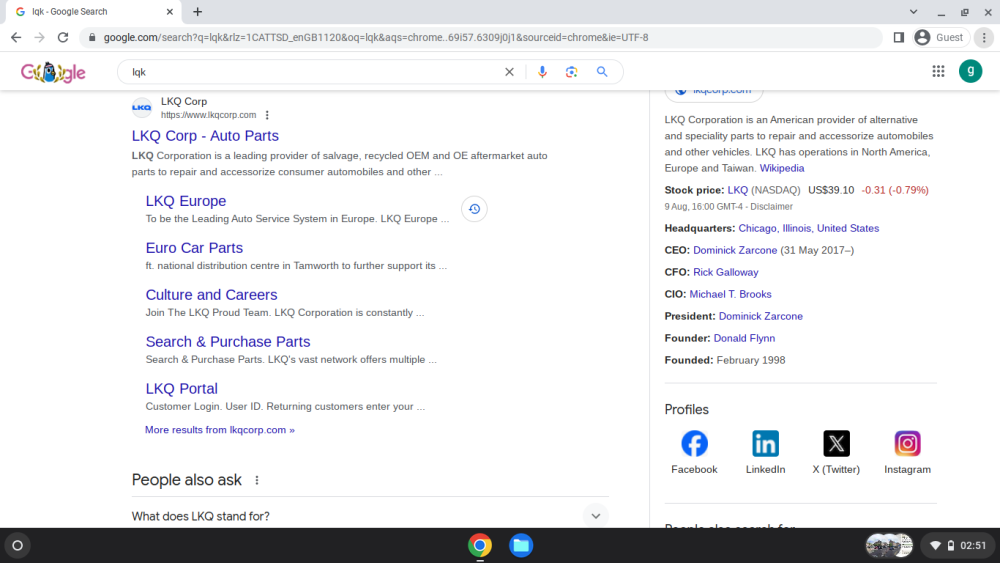
Task: Show more results from lkqcorp.com
Action: [x=219, y=430]
